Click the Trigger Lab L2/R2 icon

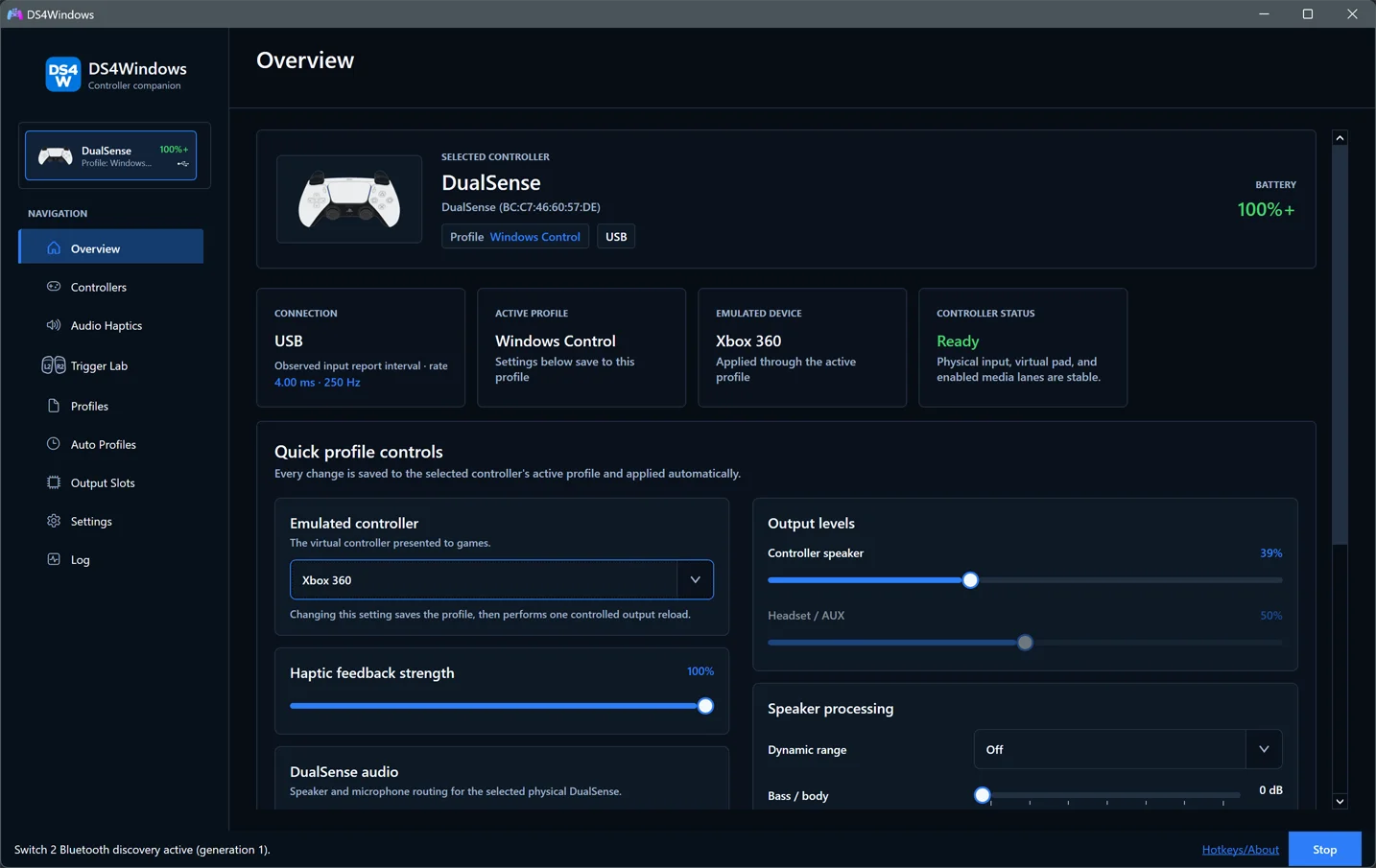54,365
